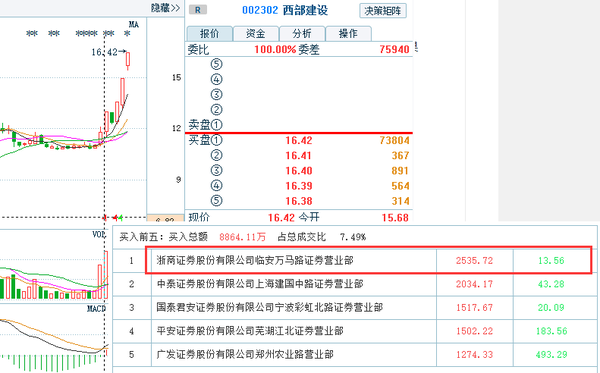The width and height of the screenshot is (600, 373).
Task: Select sell level ⑤ circle icon
Action: point(216,64)
